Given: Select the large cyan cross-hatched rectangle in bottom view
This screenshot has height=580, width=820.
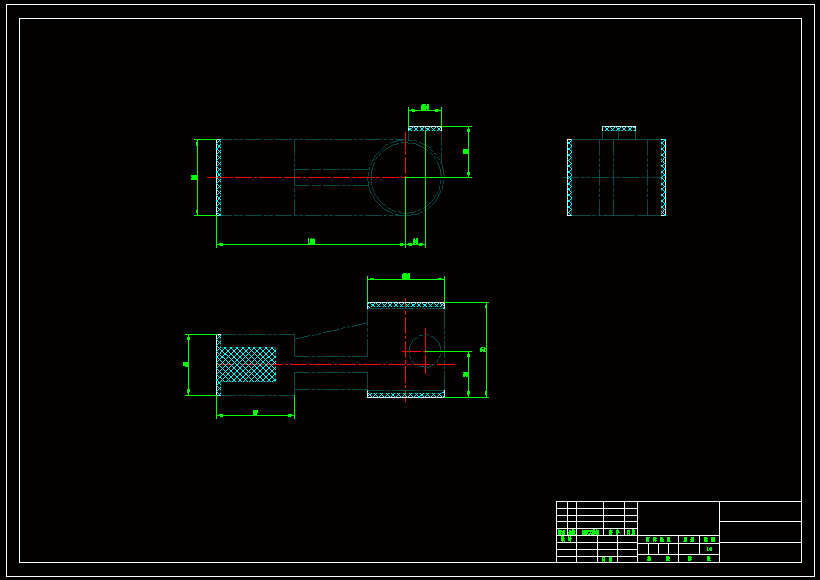Looking at the screenshot, I should click(246, 365).
